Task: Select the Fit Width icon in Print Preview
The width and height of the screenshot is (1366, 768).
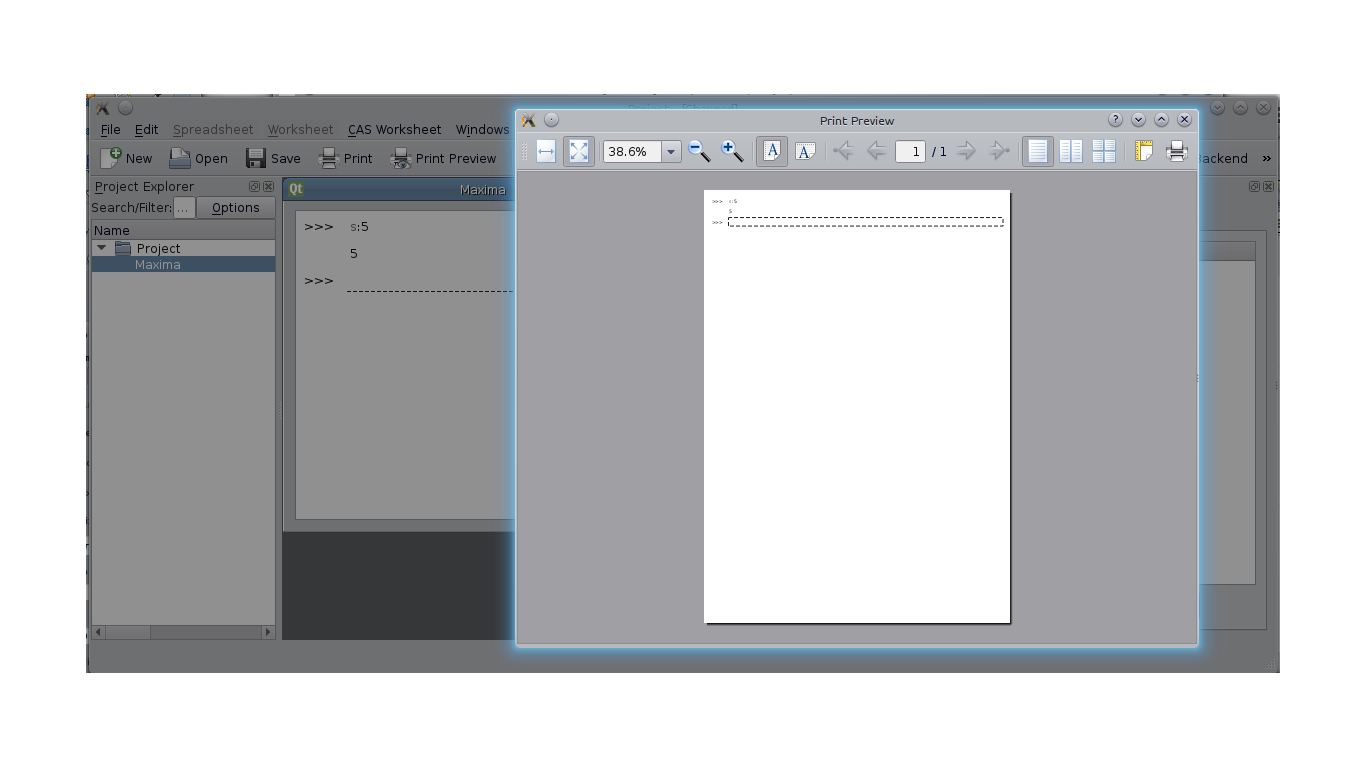Action: (x=545, y=151)
